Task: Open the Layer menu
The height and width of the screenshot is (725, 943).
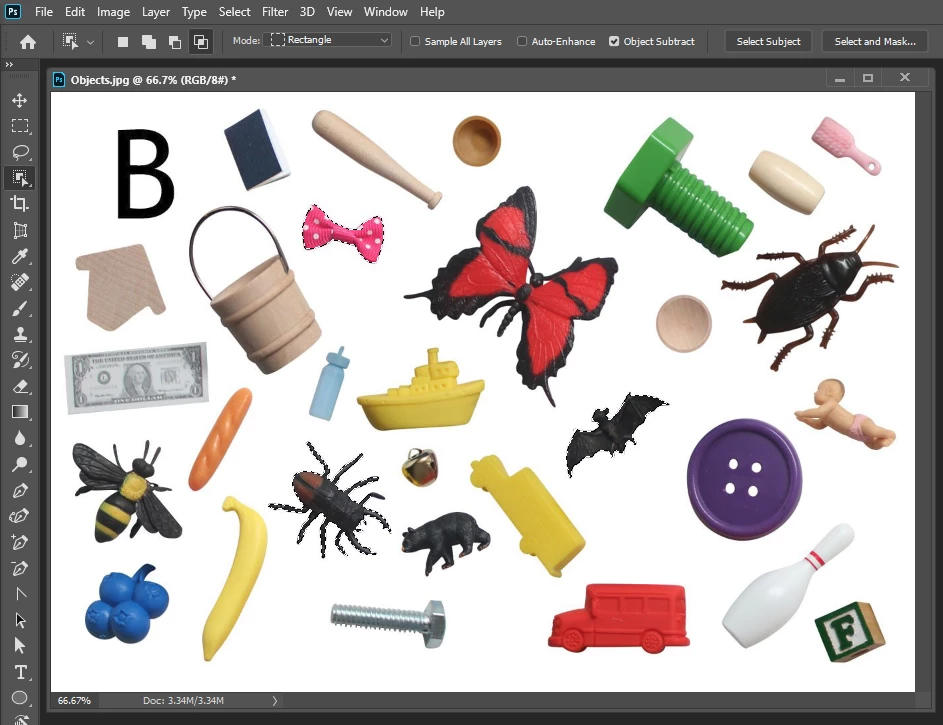Action: pyautogui.click(x=156, y=11)
